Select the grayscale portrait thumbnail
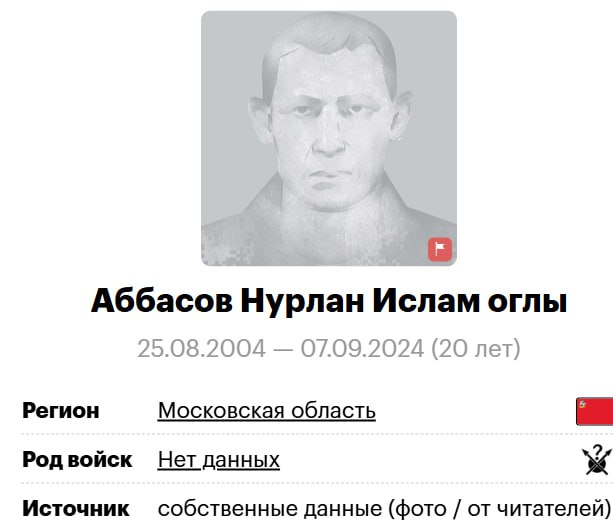 pos(329,138)
